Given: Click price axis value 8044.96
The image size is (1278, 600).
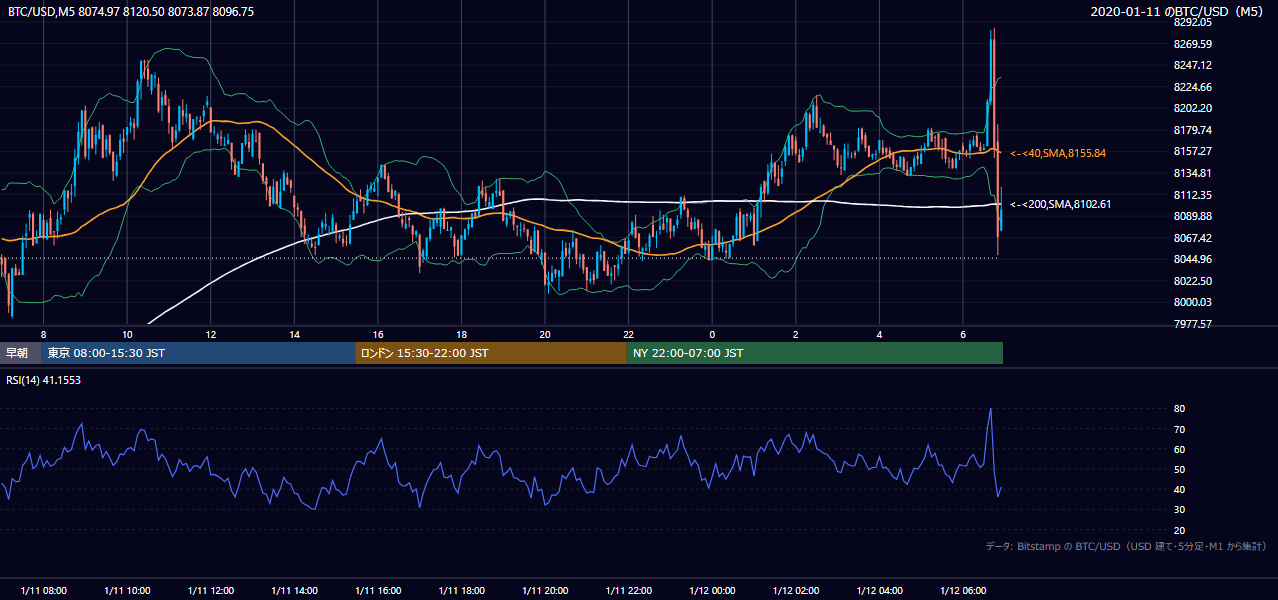Looking at the screenshot, I should pos(1193,259).
